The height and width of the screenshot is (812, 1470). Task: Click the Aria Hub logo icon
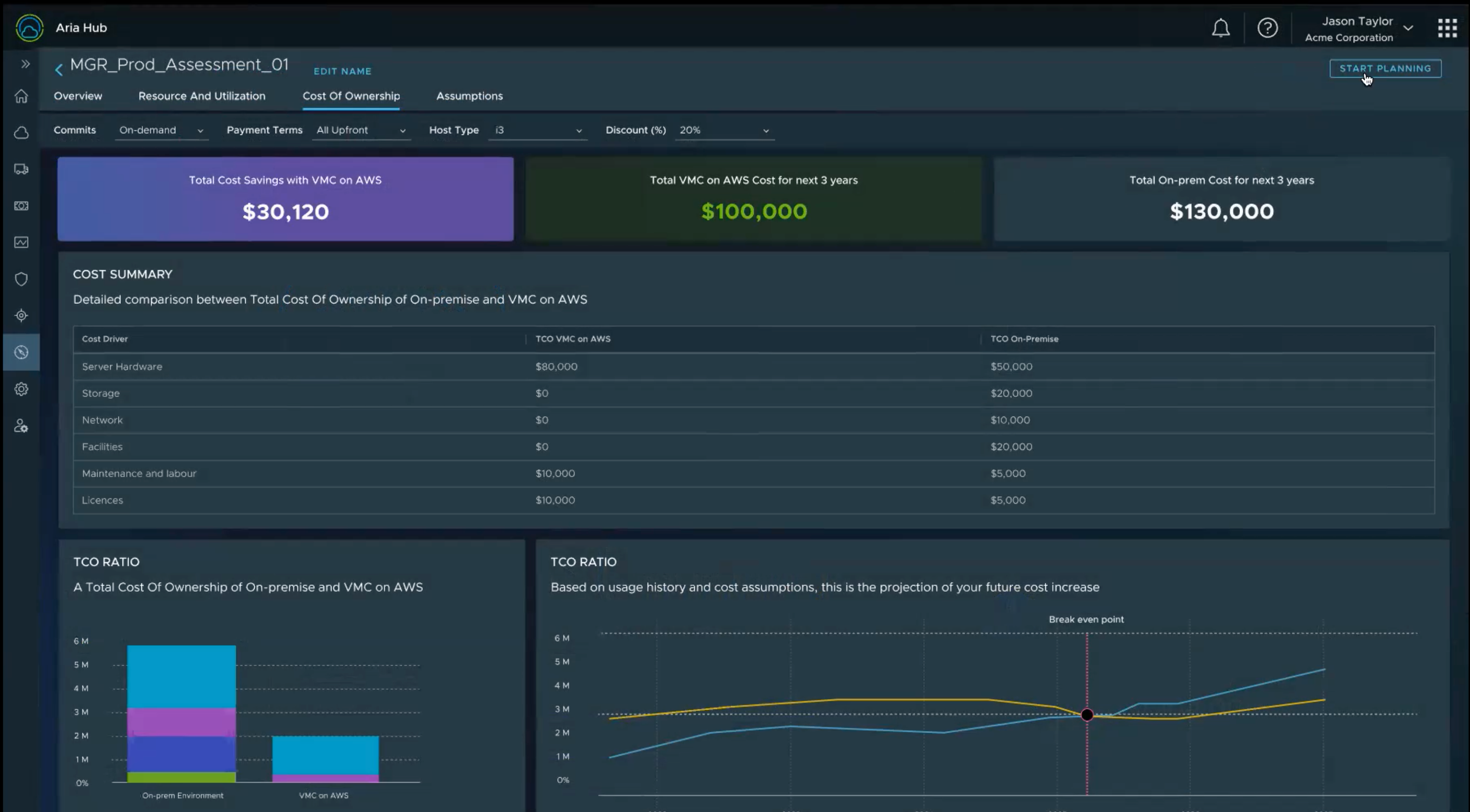coord(29,28)
